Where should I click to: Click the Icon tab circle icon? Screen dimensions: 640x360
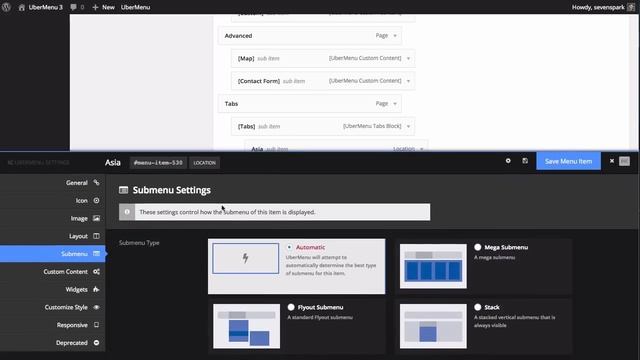click(x=96, y=200)
